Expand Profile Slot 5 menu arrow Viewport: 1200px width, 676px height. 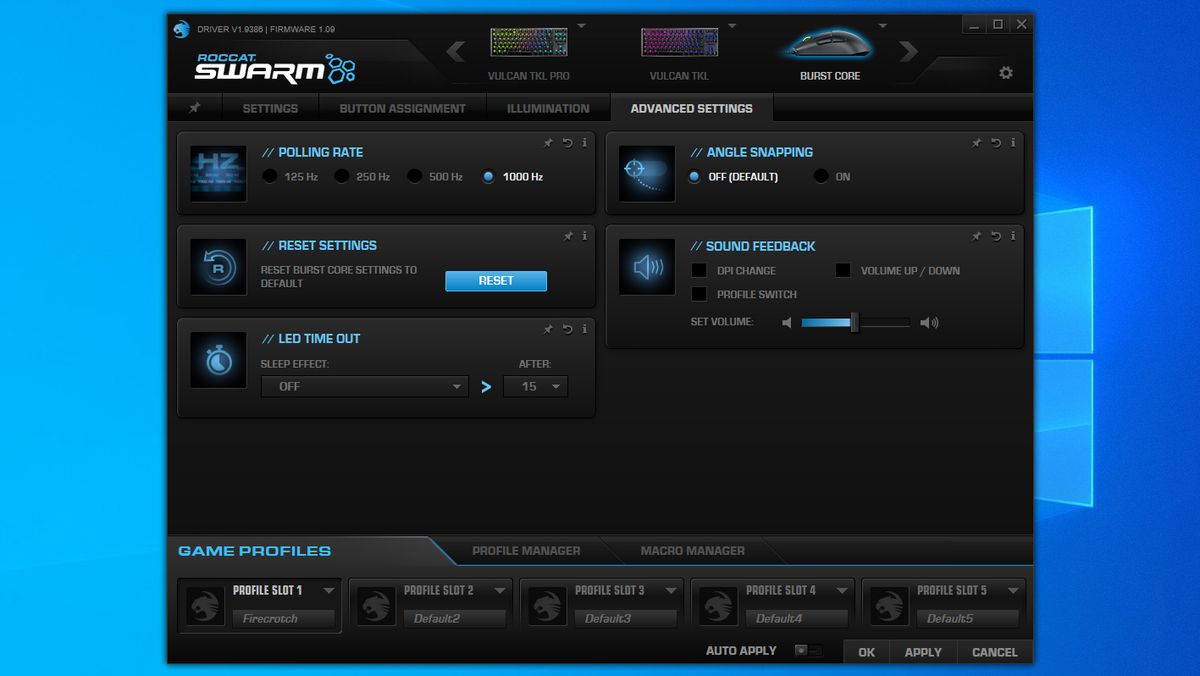(x=1012, y=591)
